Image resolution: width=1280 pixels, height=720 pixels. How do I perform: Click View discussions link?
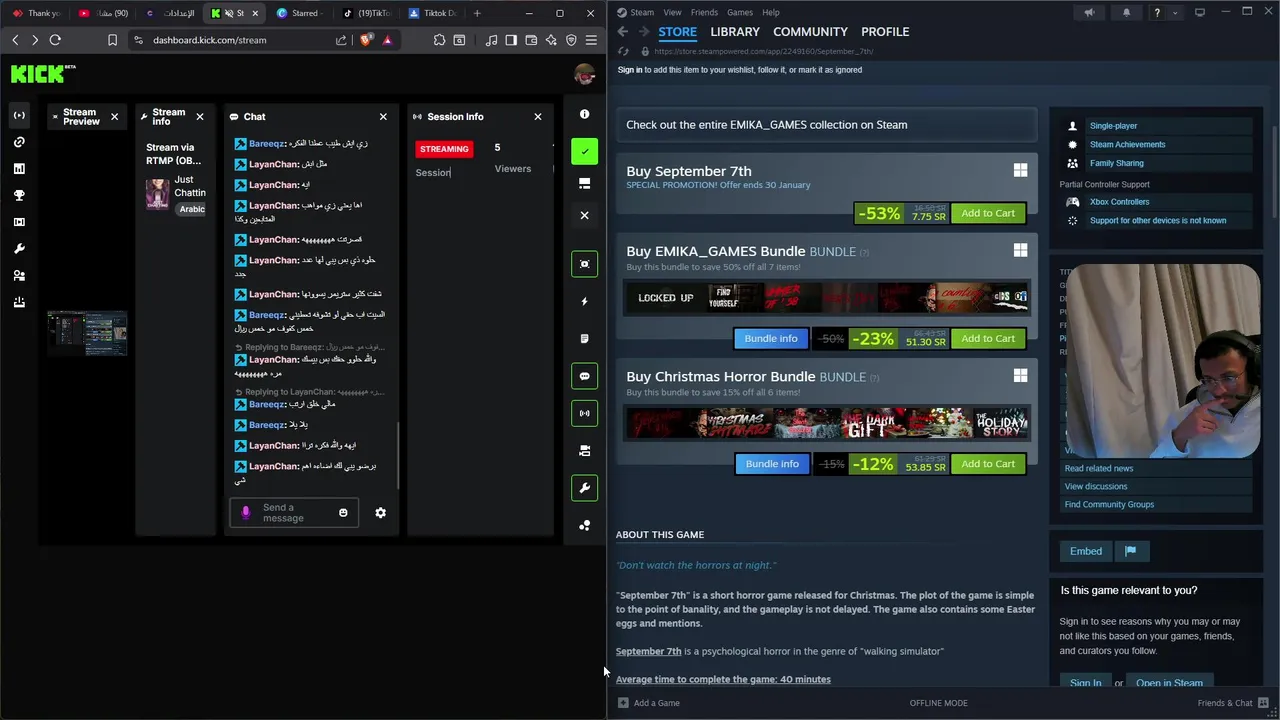pyautogui.click(x=1096, y=486)
